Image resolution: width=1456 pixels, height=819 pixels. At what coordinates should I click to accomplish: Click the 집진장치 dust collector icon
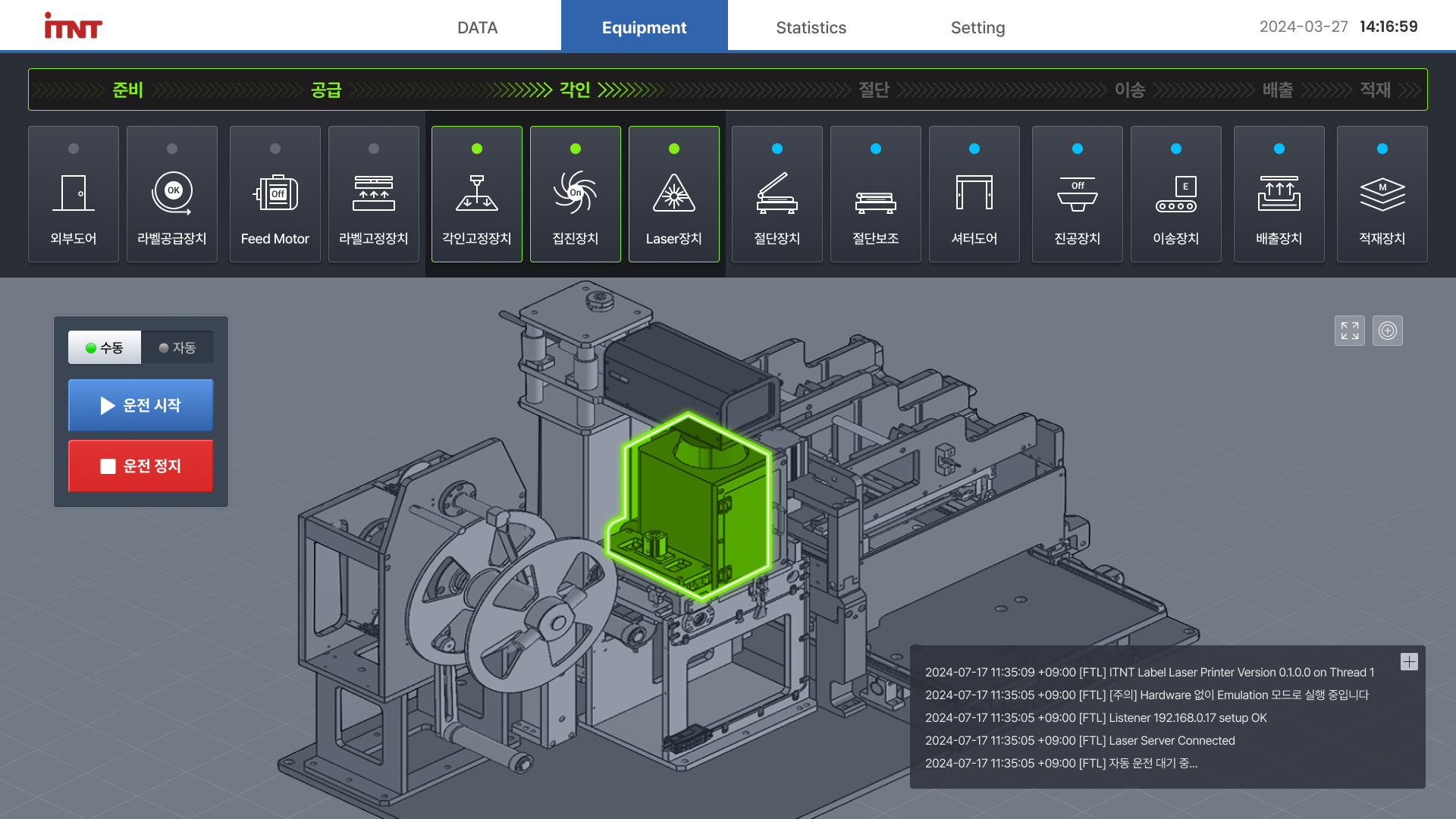[x=576, y=194]
